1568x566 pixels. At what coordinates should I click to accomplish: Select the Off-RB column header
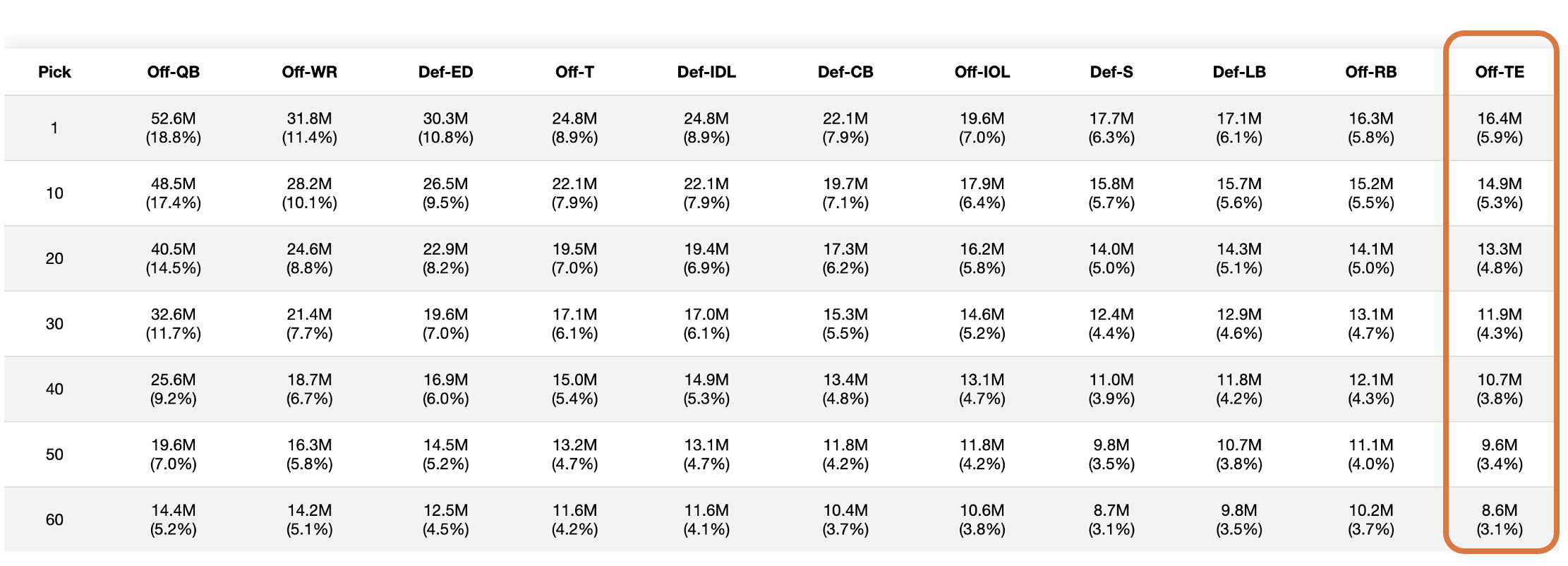click(1370, 72)
